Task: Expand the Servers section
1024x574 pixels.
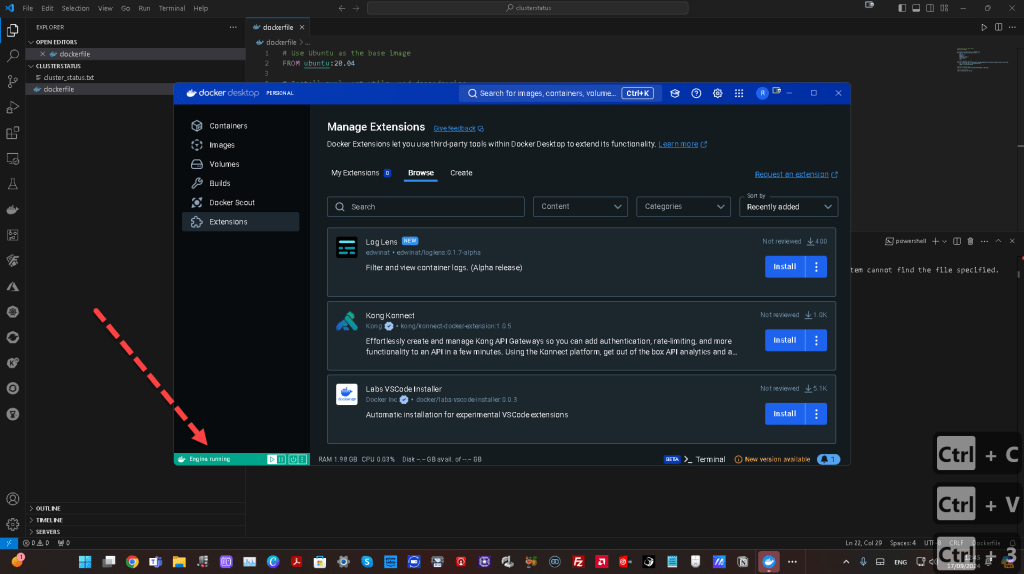Action: pyautogui.click(x=48, y=532)
